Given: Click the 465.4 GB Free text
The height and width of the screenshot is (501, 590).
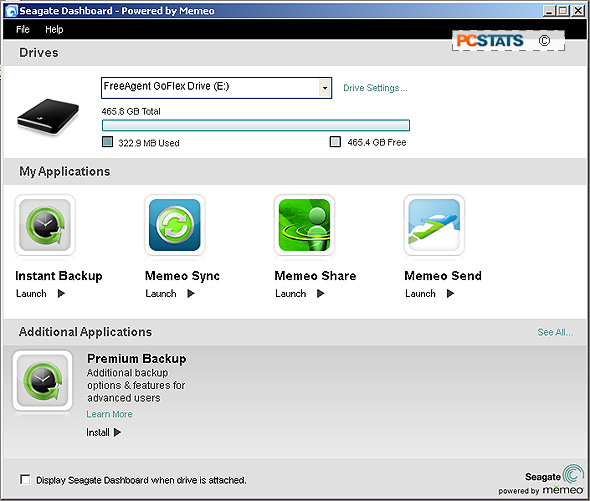Looking at the screenshot, I should coord(377,142).
